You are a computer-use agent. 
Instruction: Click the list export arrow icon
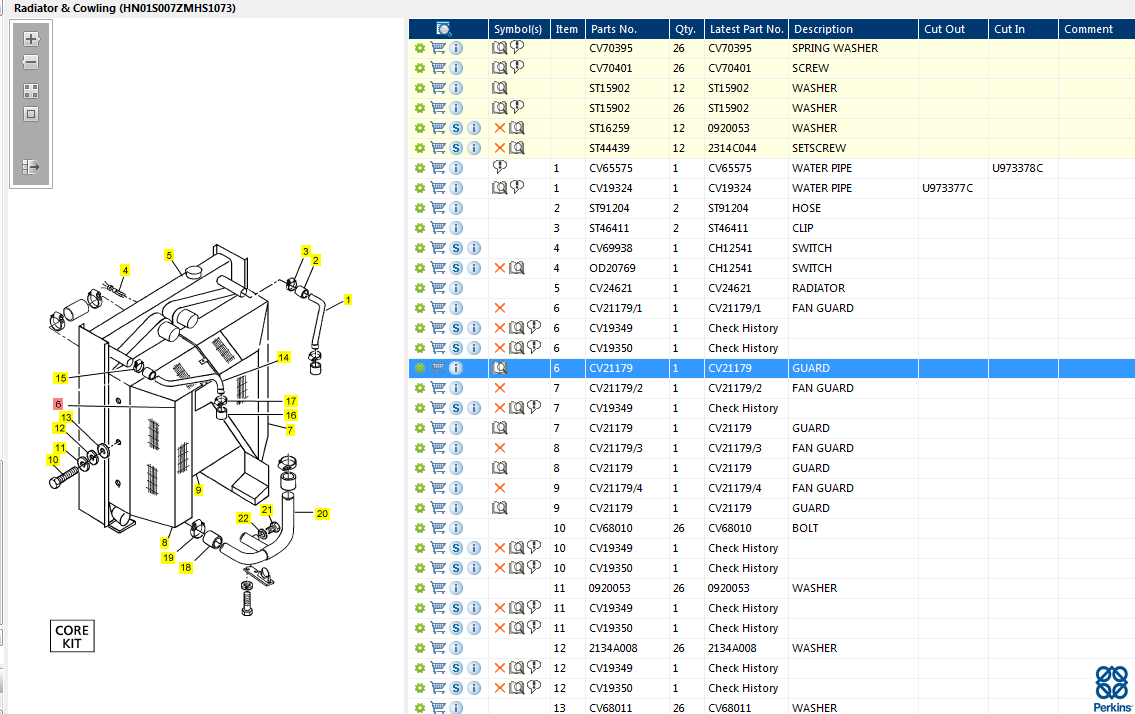click(x=31, y=167)
